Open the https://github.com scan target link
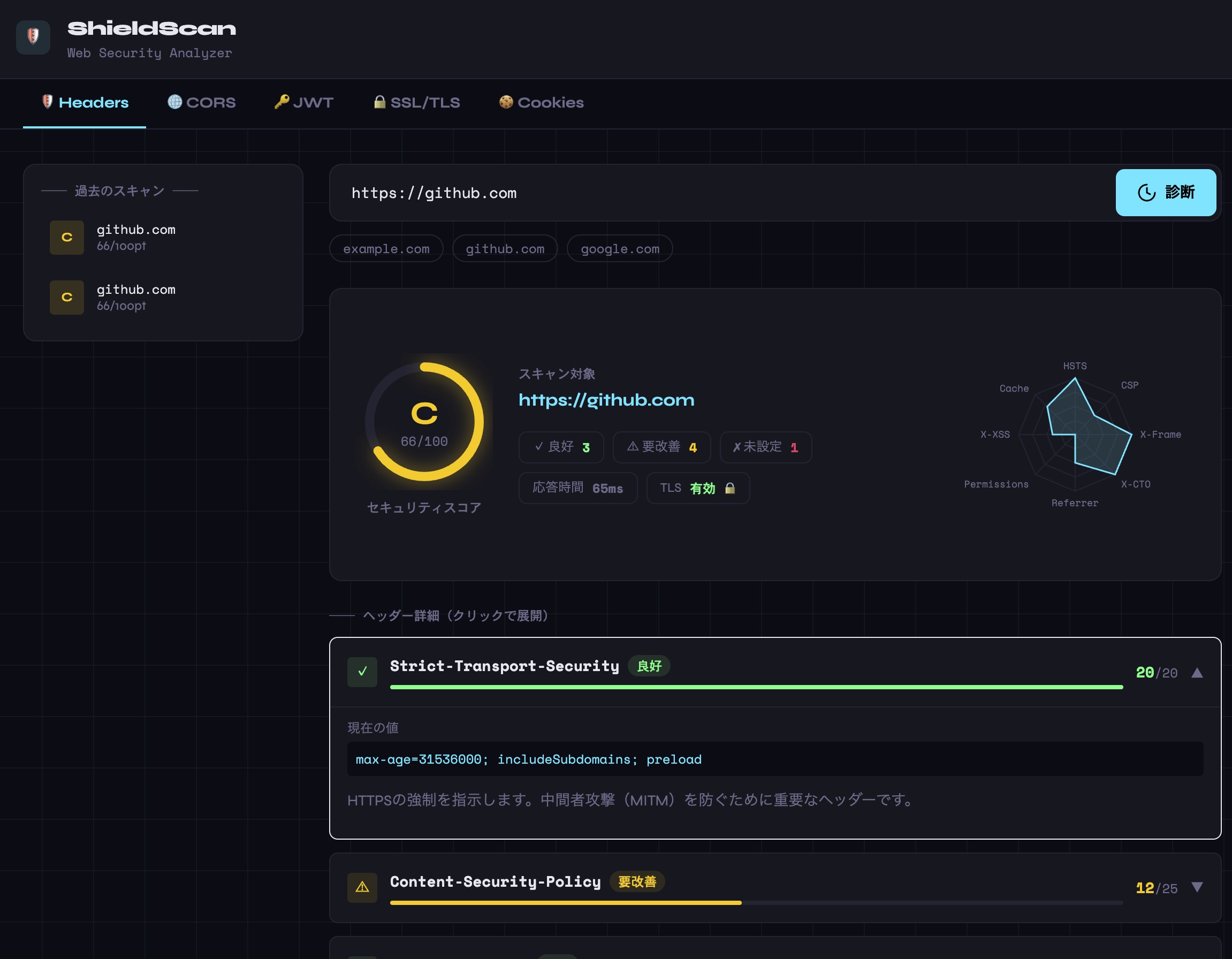1232x959 pixels. tap(606, 400)
